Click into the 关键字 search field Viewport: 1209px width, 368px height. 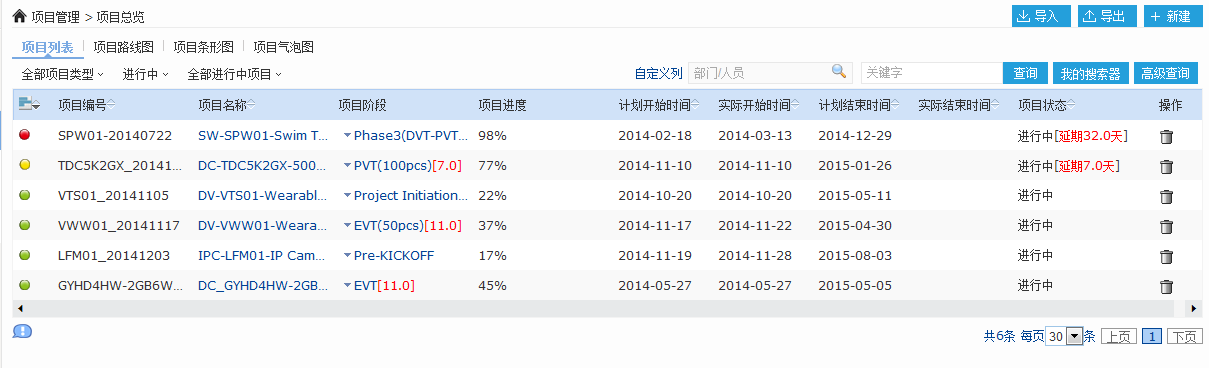point(931,73)
